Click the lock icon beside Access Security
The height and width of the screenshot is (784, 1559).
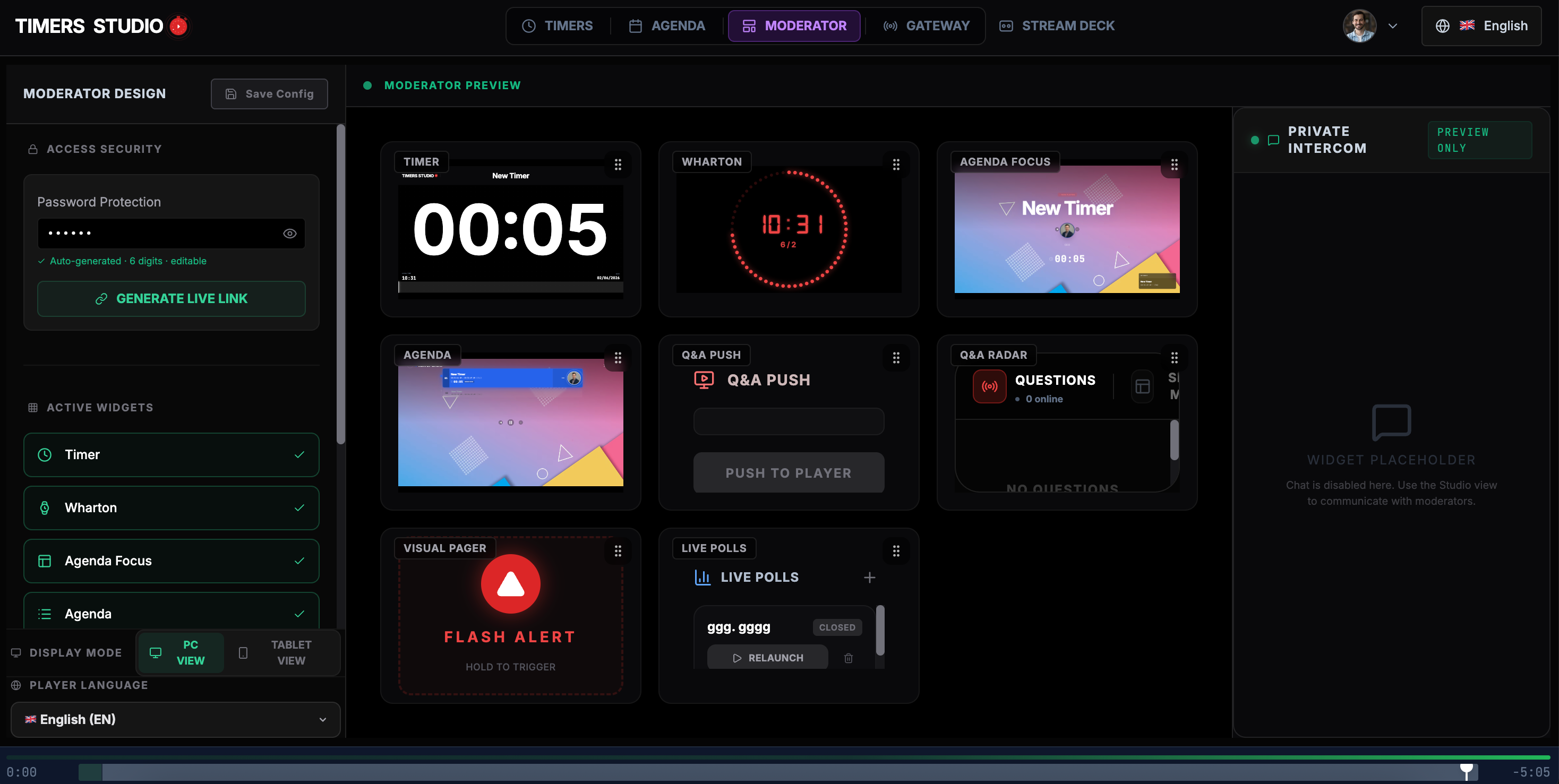(x=33, y=149)
